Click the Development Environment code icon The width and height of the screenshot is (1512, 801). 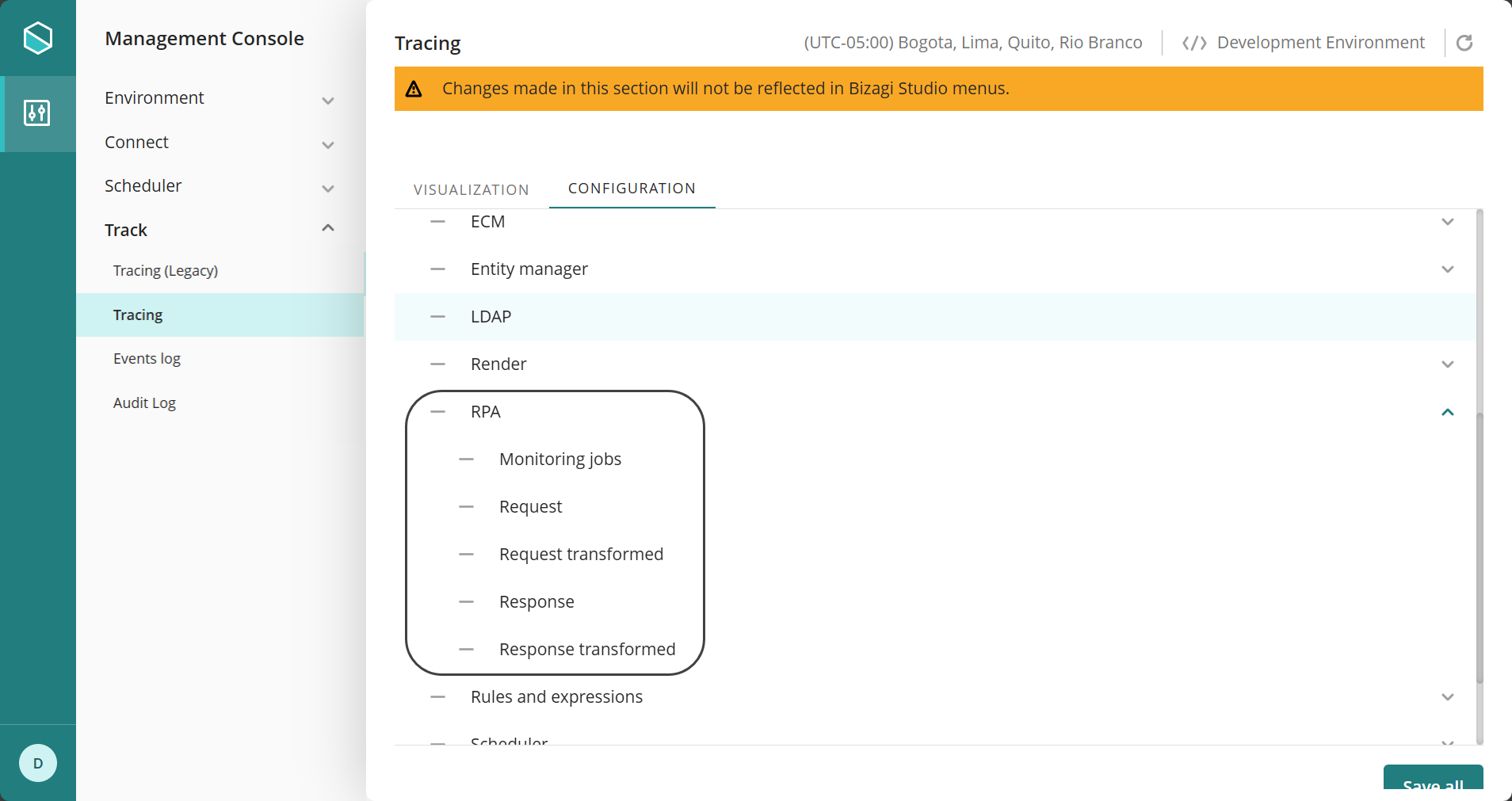tap(1194, 43)
